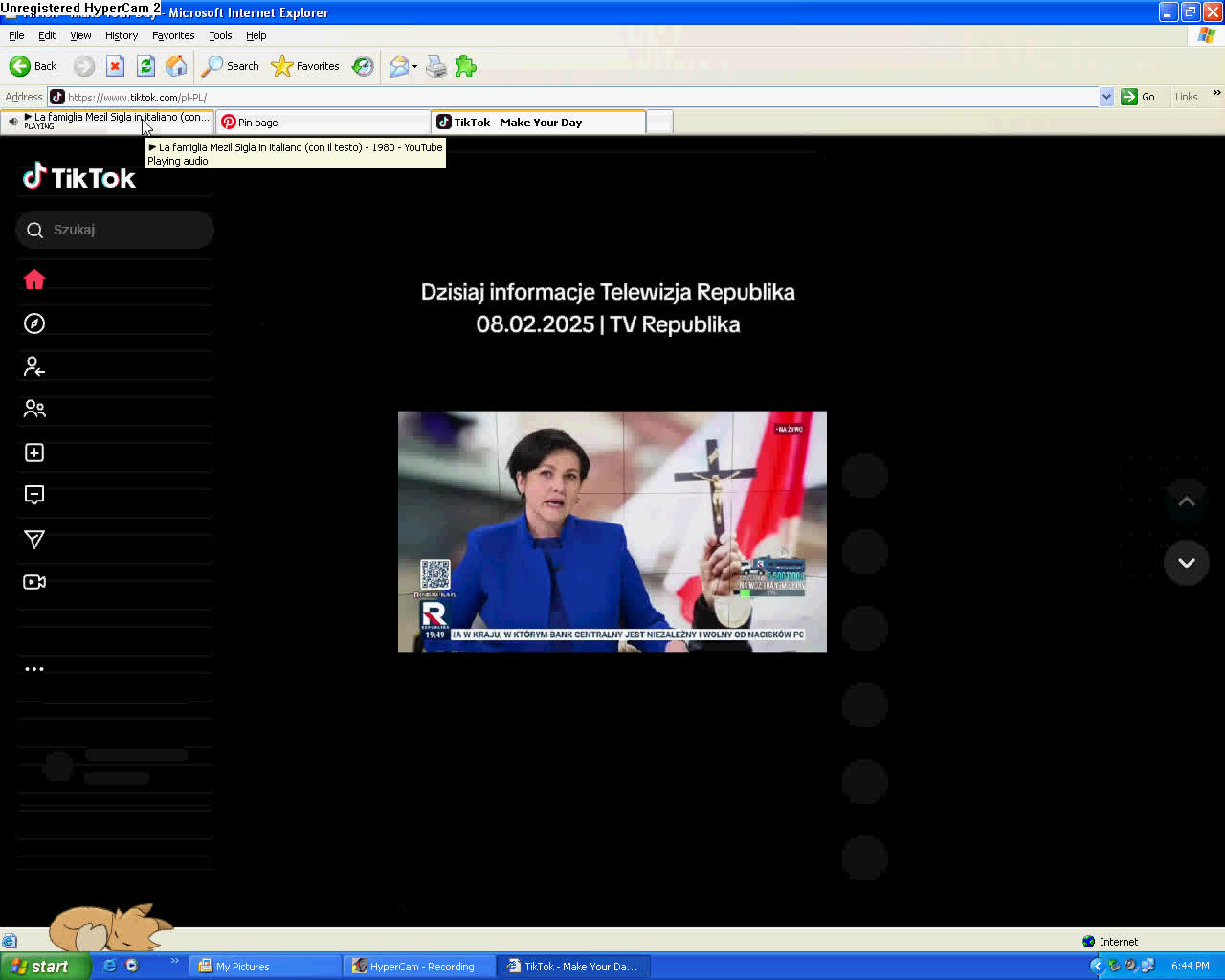The width and height of the screenshot is (1225, 980).
Task: Launch Internet Explorer from Quick Launch
Action: coord(109,966)
